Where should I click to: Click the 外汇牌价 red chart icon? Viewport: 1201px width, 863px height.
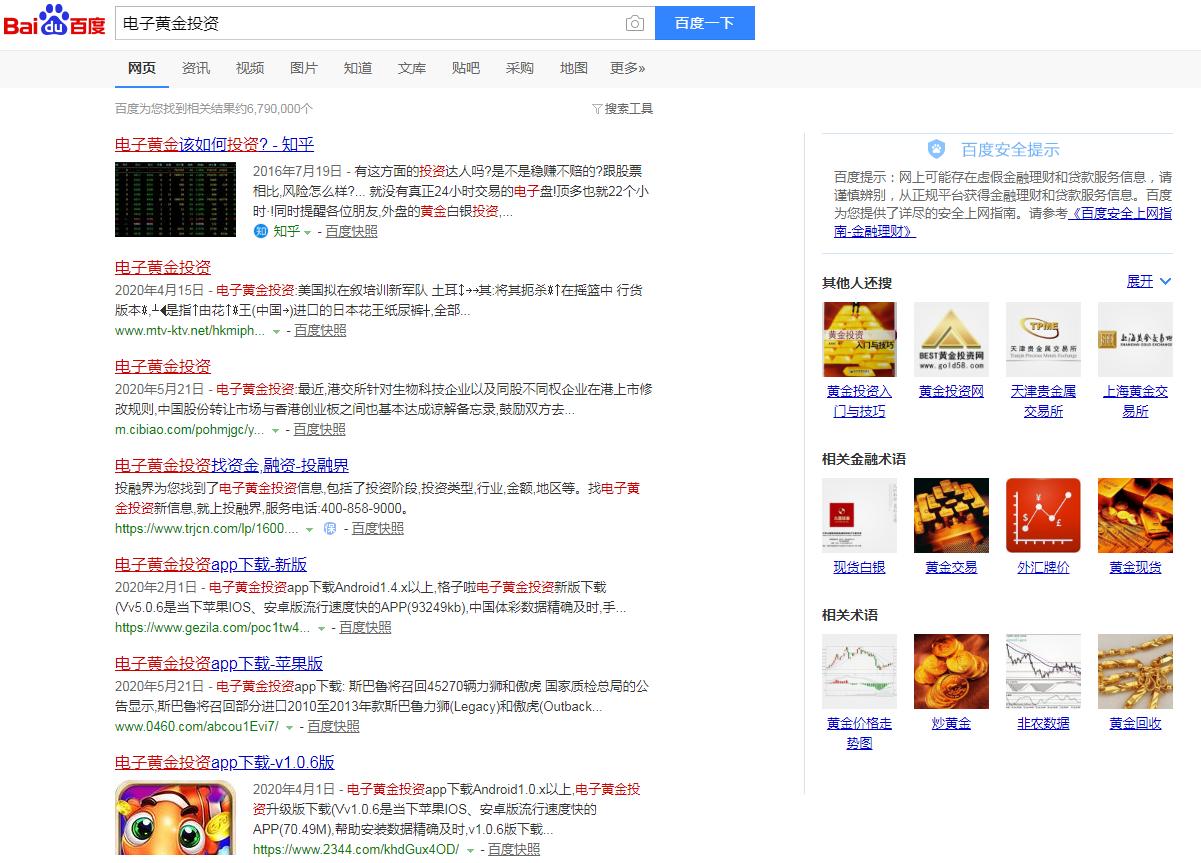(x=1043, y=515)
